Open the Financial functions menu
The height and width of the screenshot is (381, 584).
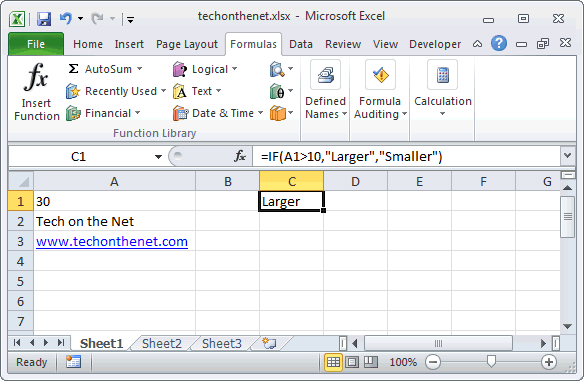[x=103, y=113]
